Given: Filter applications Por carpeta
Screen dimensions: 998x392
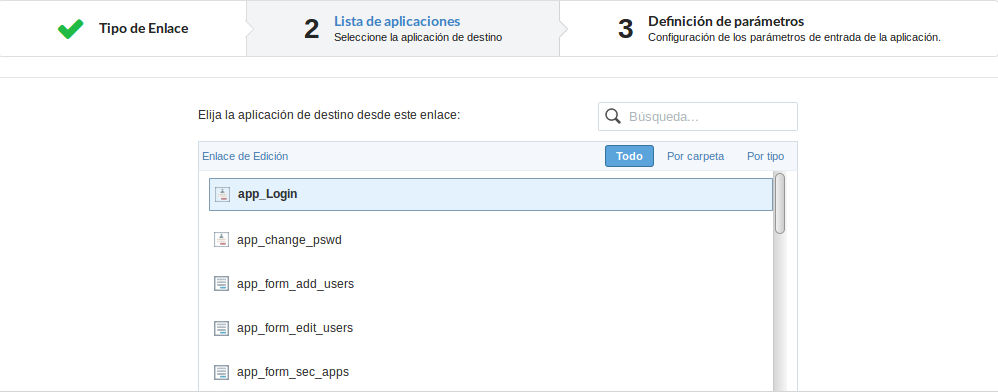Looking at the screenshot, I should point(695,156).
